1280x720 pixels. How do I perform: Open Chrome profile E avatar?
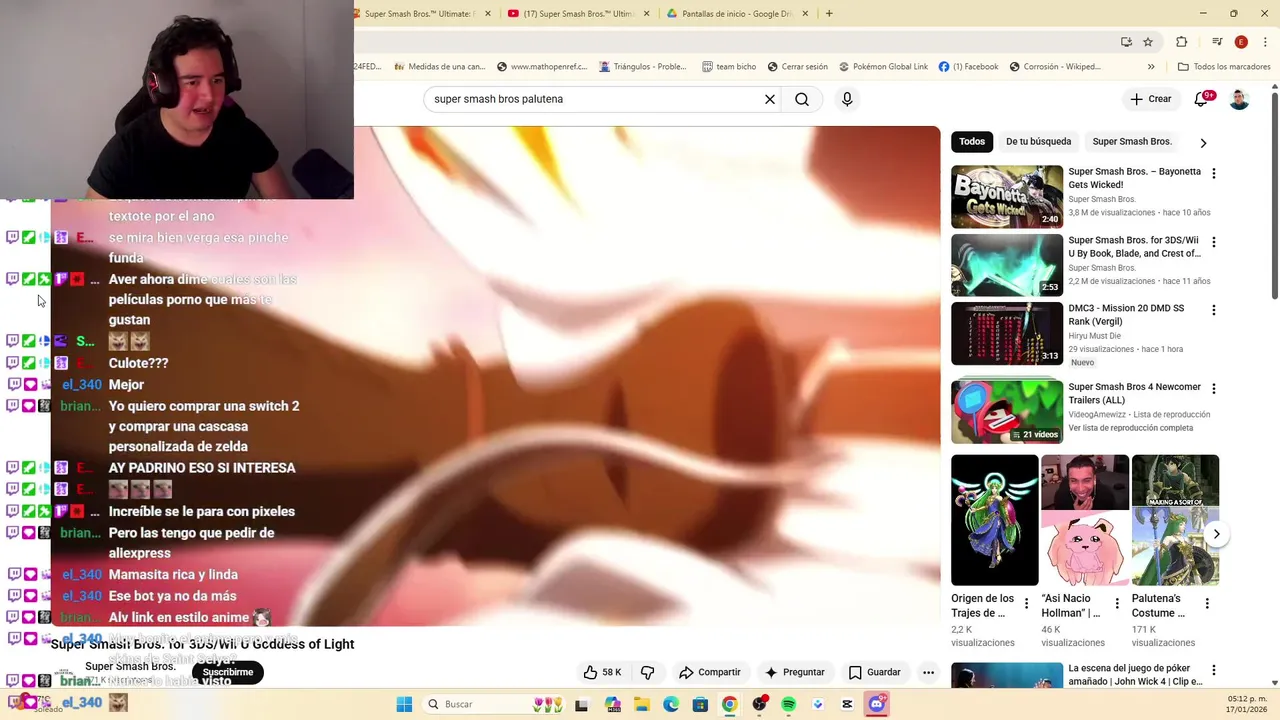tap(1241, 42)
